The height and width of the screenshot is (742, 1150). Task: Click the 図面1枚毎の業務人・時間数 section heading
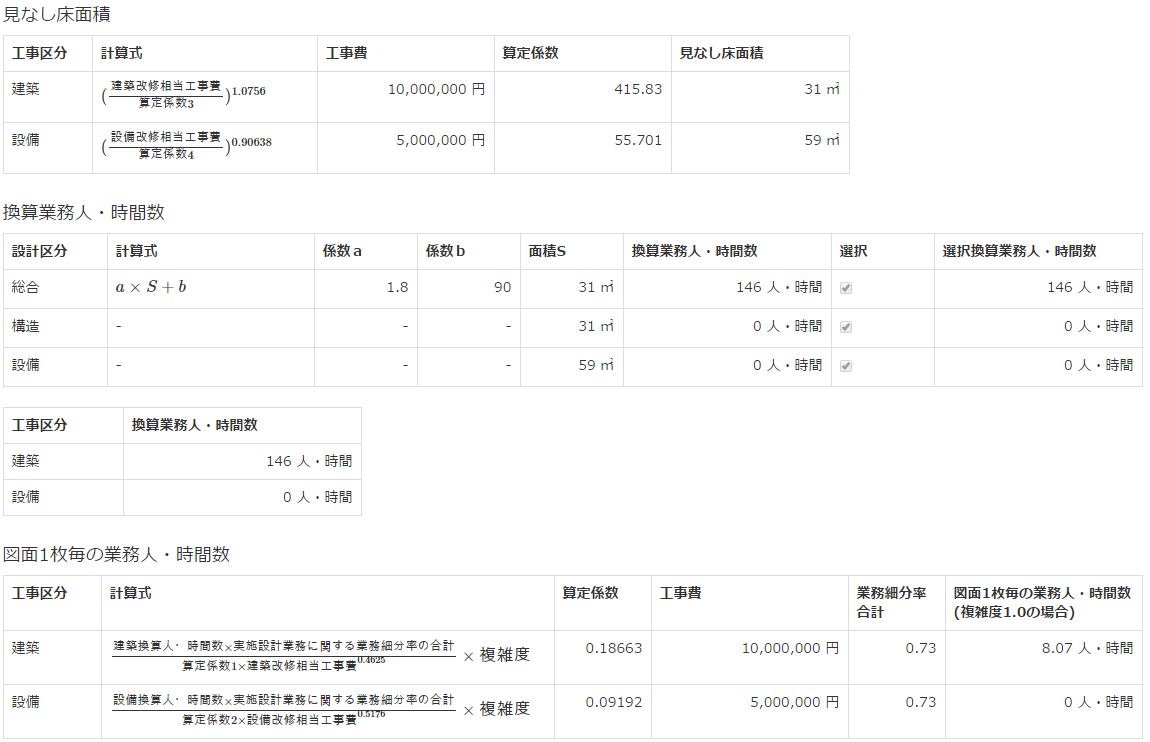click(x=116, y=554)
